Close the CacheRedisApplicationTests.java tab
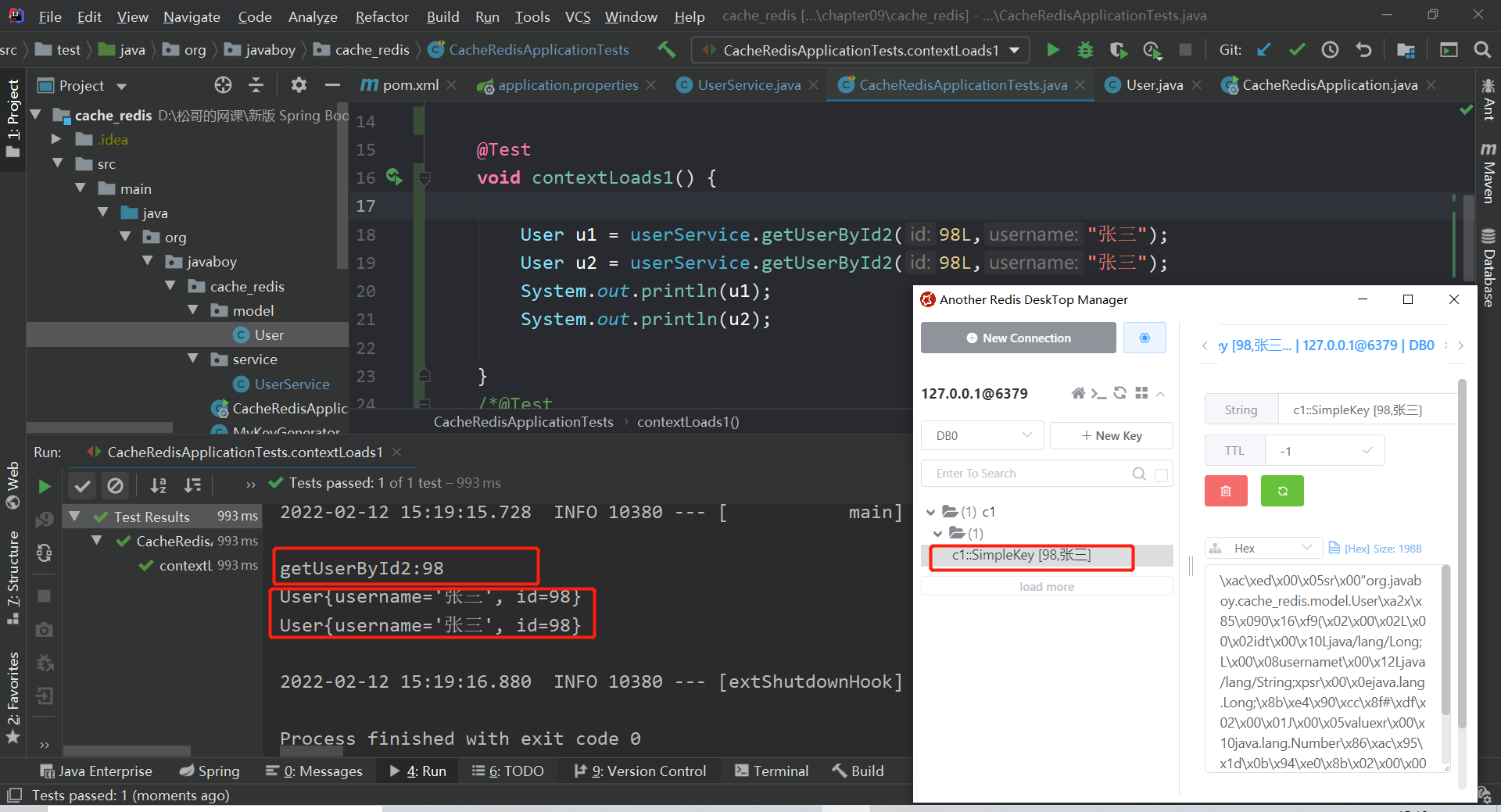 [x=1080, y=84]
